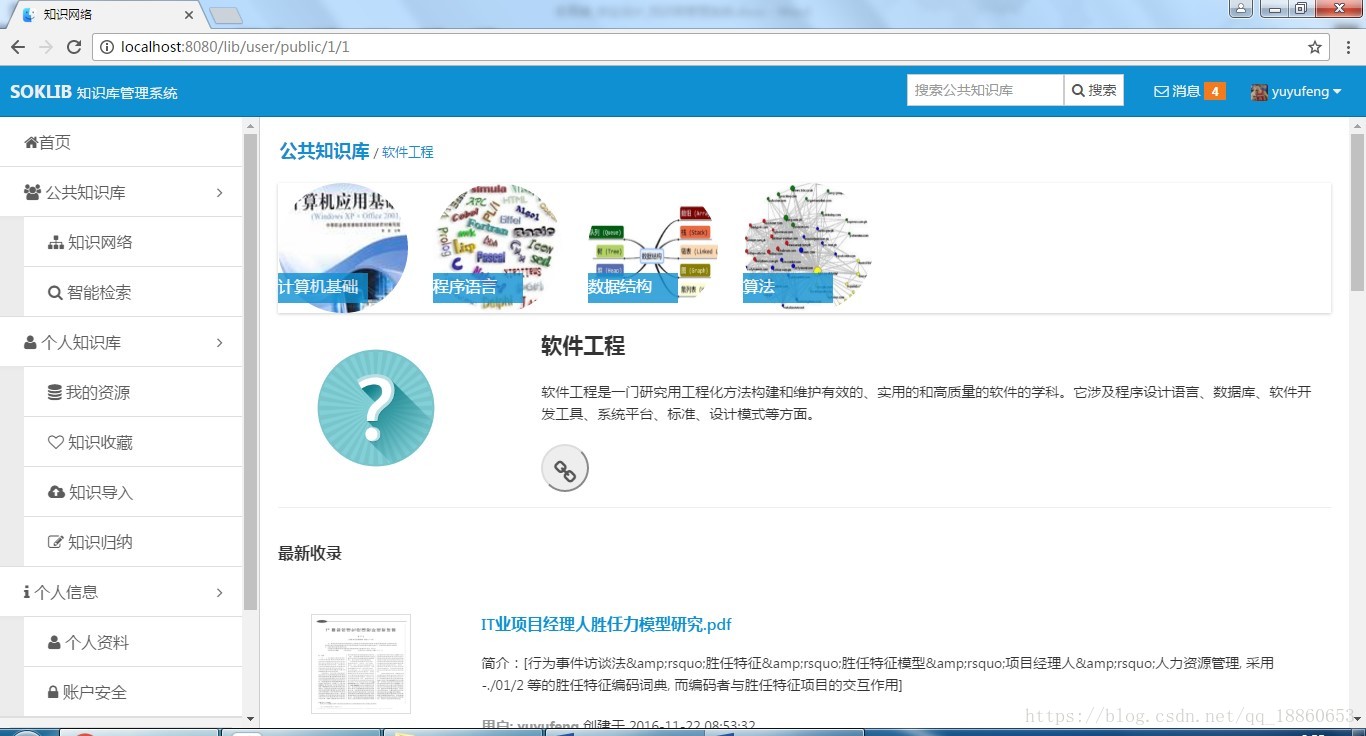Viewport: 1366px width, 736px height.
Task: Click the home icon beside 首页
Action: tap(31, 143)
